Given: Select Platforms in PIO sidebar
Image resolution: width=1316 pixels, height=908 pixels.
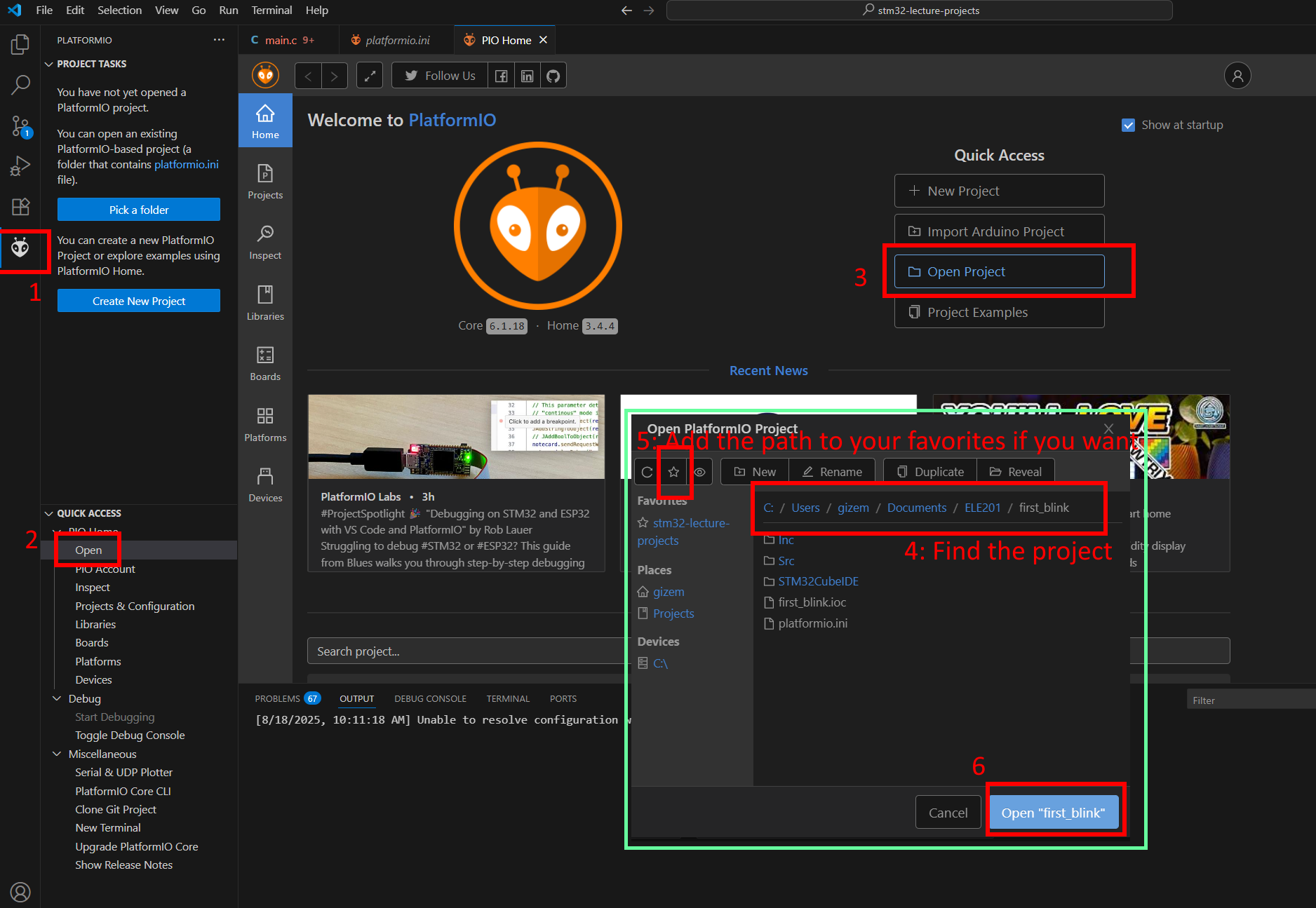Looking at the screenshot, I should (265, 424).
